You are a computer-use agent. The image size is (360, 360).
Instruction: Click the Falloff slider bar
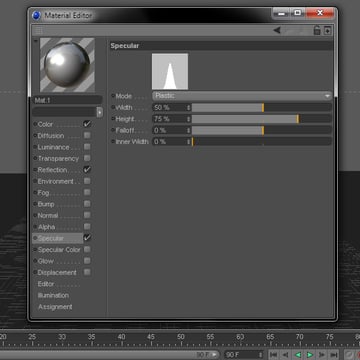[x=262, y=130]
